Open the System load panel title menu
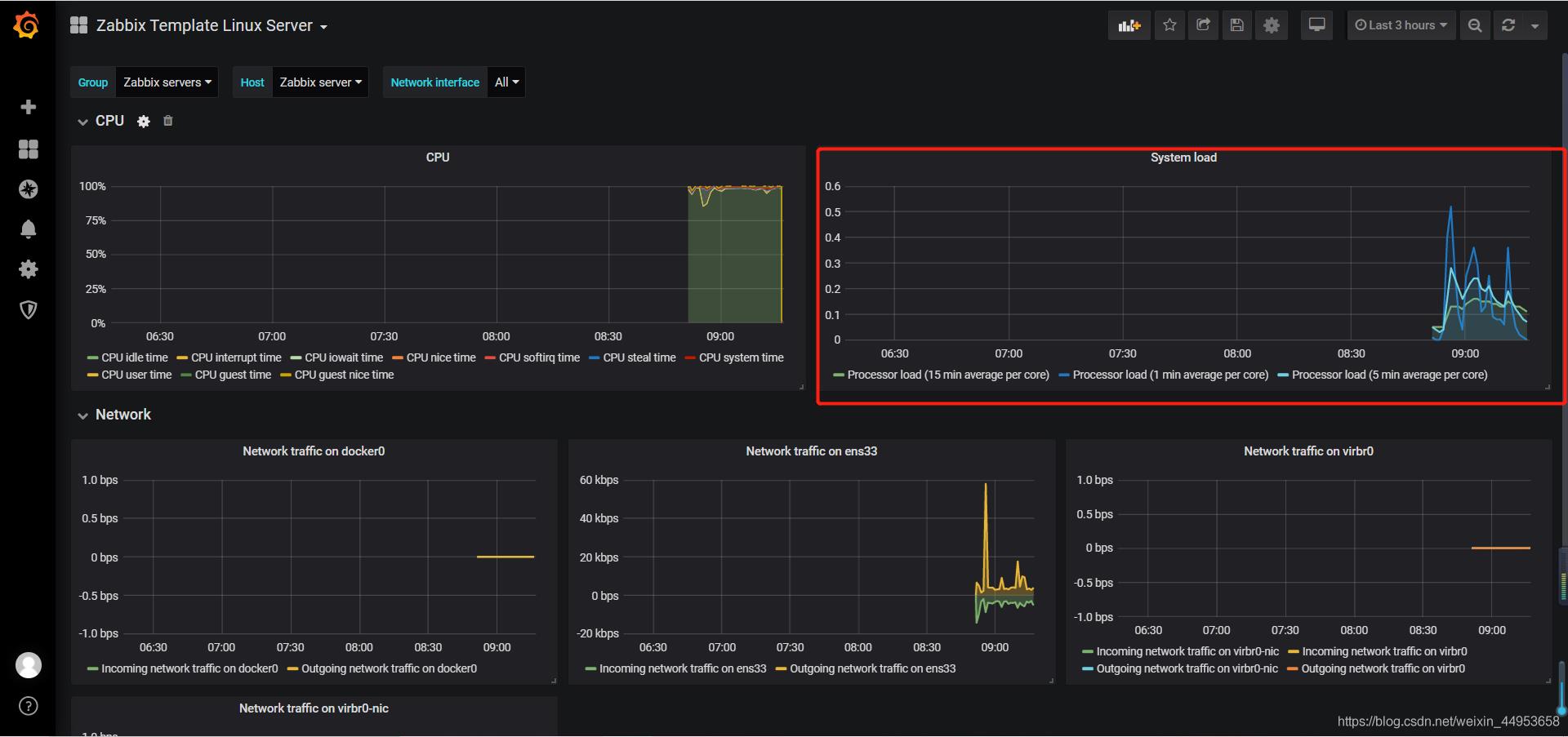Image resolution: width=1568 pixels, height=737 pixels. click(1183, 158)
